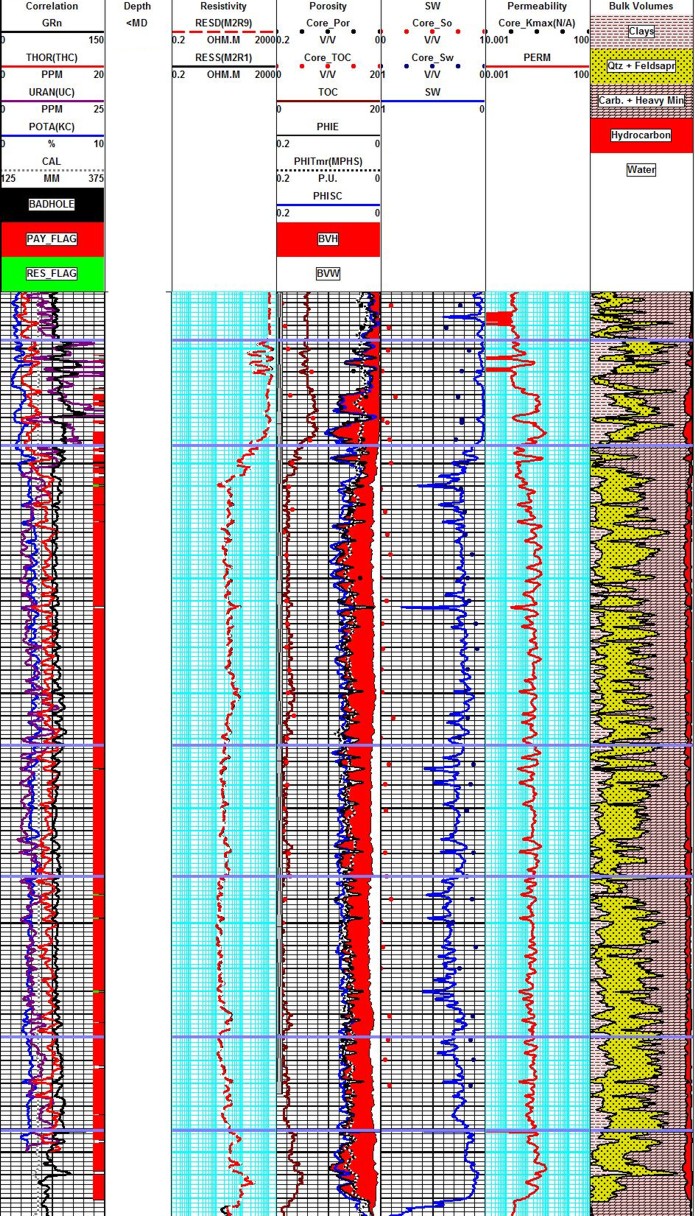The height and width of the screenshot is (1216, 695).
Task: Select the Permeability track header
Action: (x=537, y=6)
